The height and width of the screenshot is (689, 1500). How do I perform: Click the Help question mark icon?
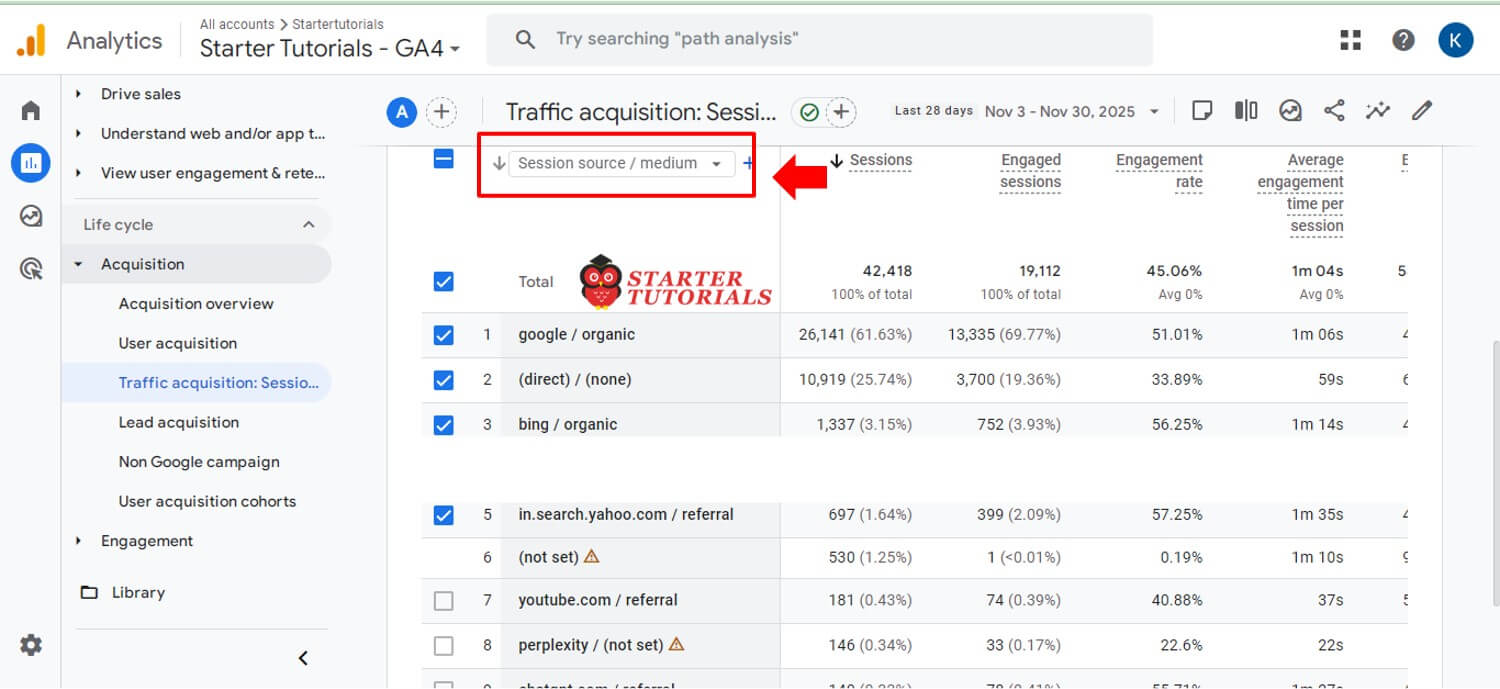coord(1403,40)
